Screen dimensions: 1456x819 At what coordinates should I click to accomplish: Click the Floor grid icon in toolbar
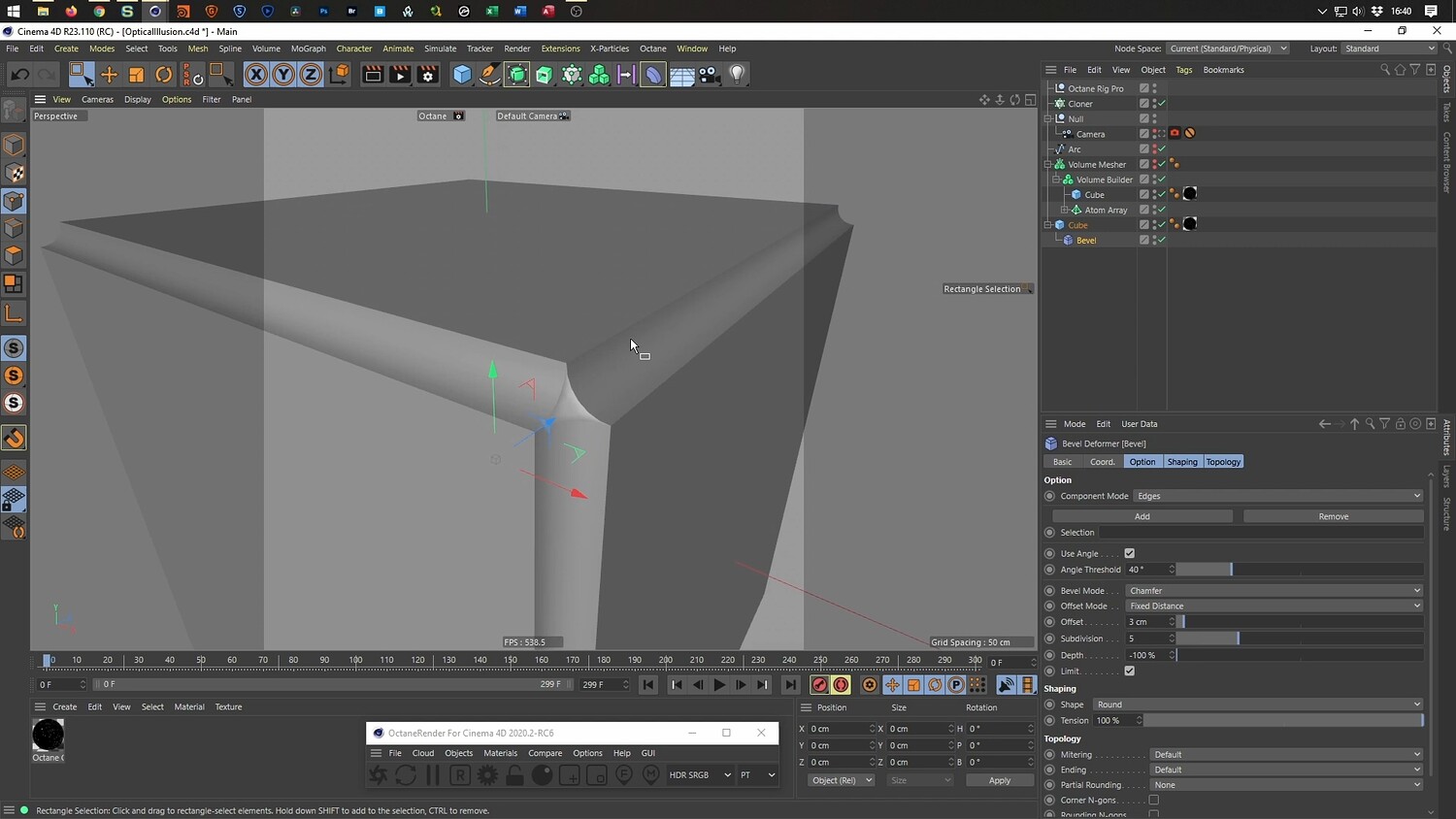coord(681,75)
